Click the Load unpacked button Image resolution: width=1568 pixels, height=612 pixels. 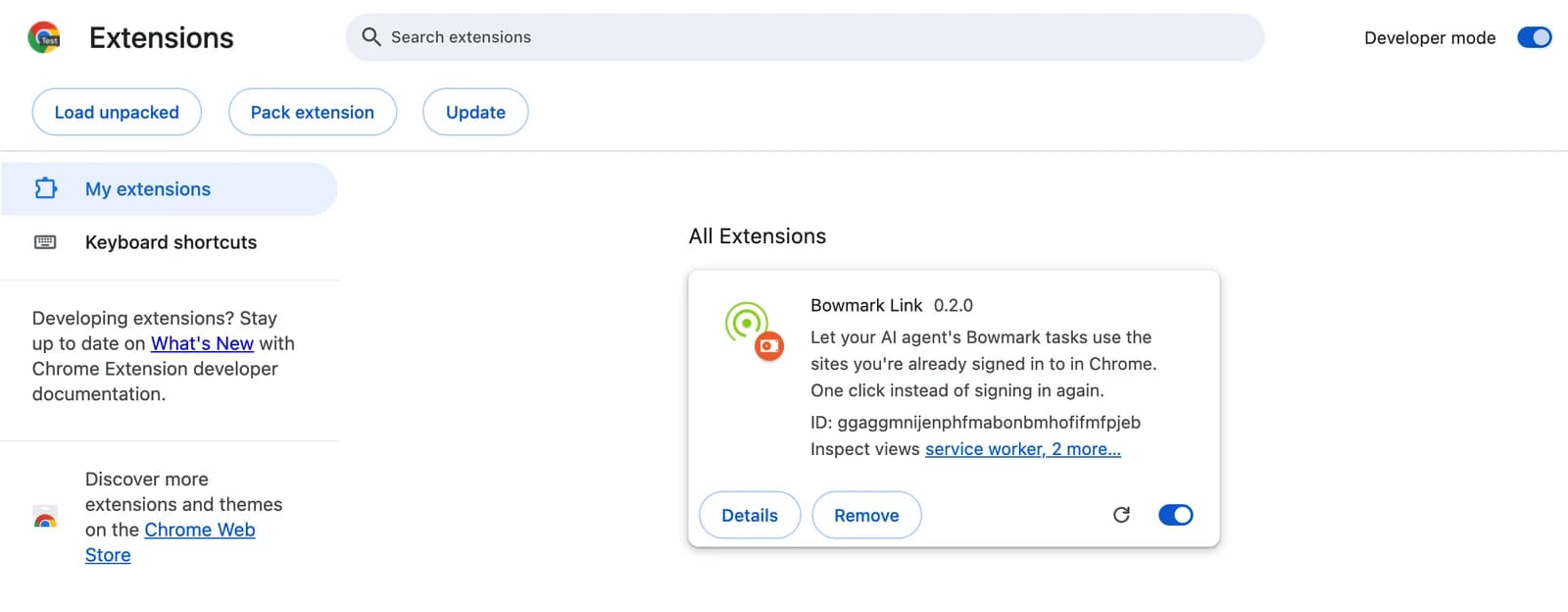[117, 112]
